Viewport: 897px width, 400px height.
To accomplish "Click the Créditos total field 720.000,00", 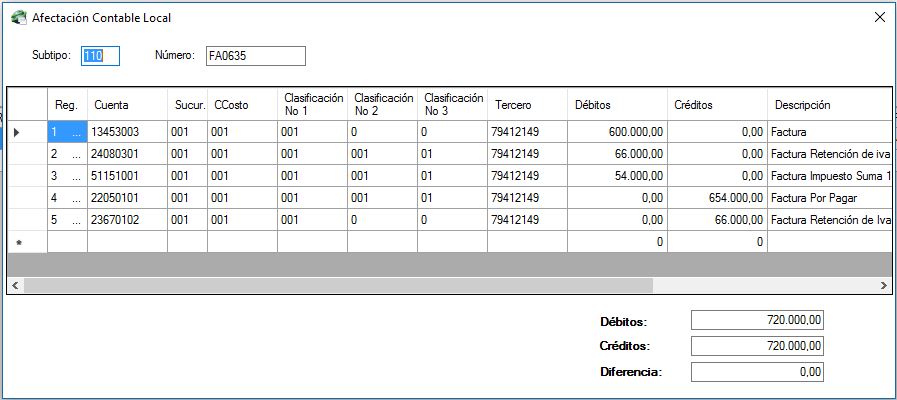I will point(757,346).
